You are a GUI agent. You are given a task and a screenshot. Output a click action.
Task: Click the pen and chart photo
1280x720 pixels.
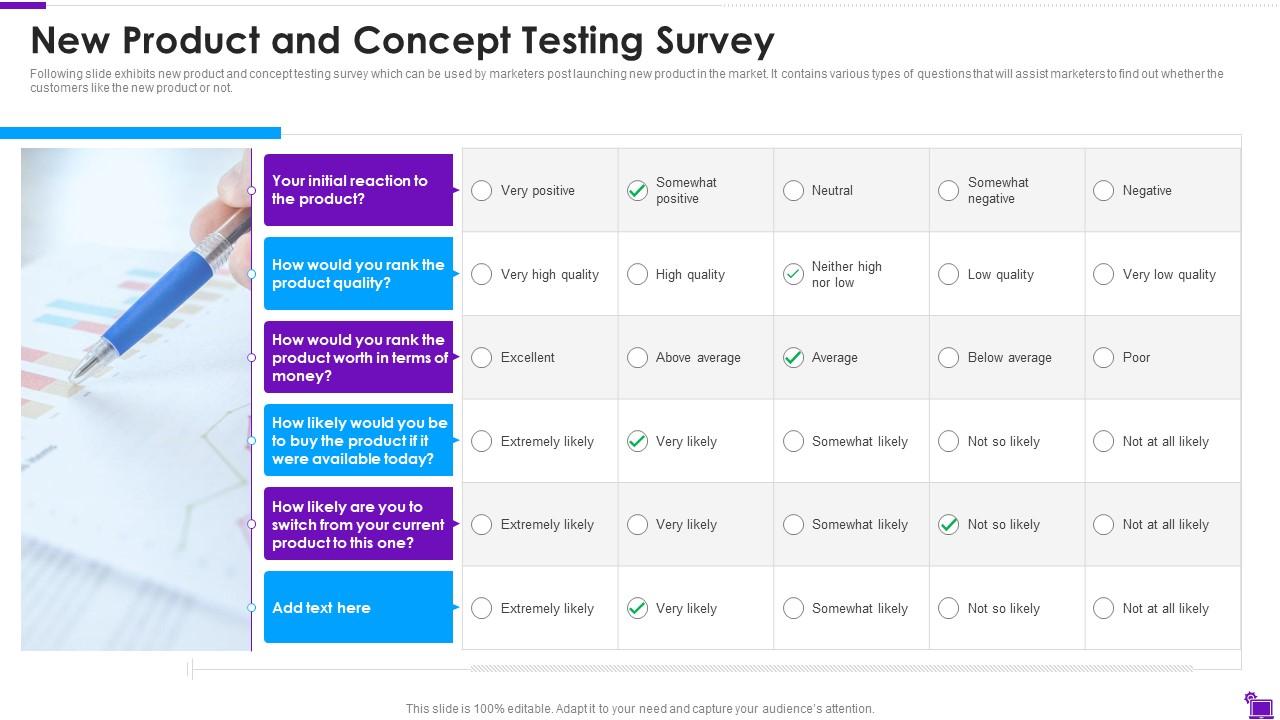136,400
